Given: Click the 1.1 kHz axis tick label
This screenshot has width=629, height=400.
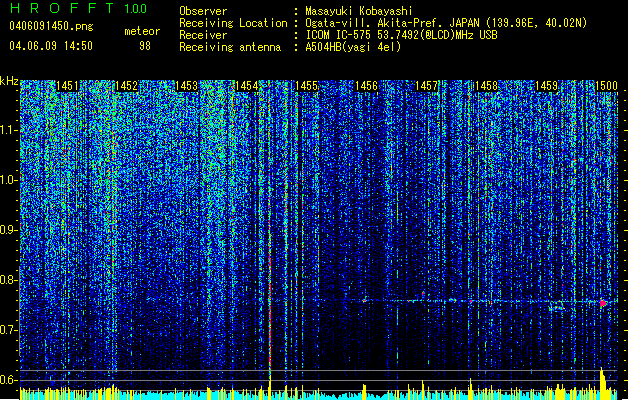Looking at the screenshot, I should (x=9, y=130).
